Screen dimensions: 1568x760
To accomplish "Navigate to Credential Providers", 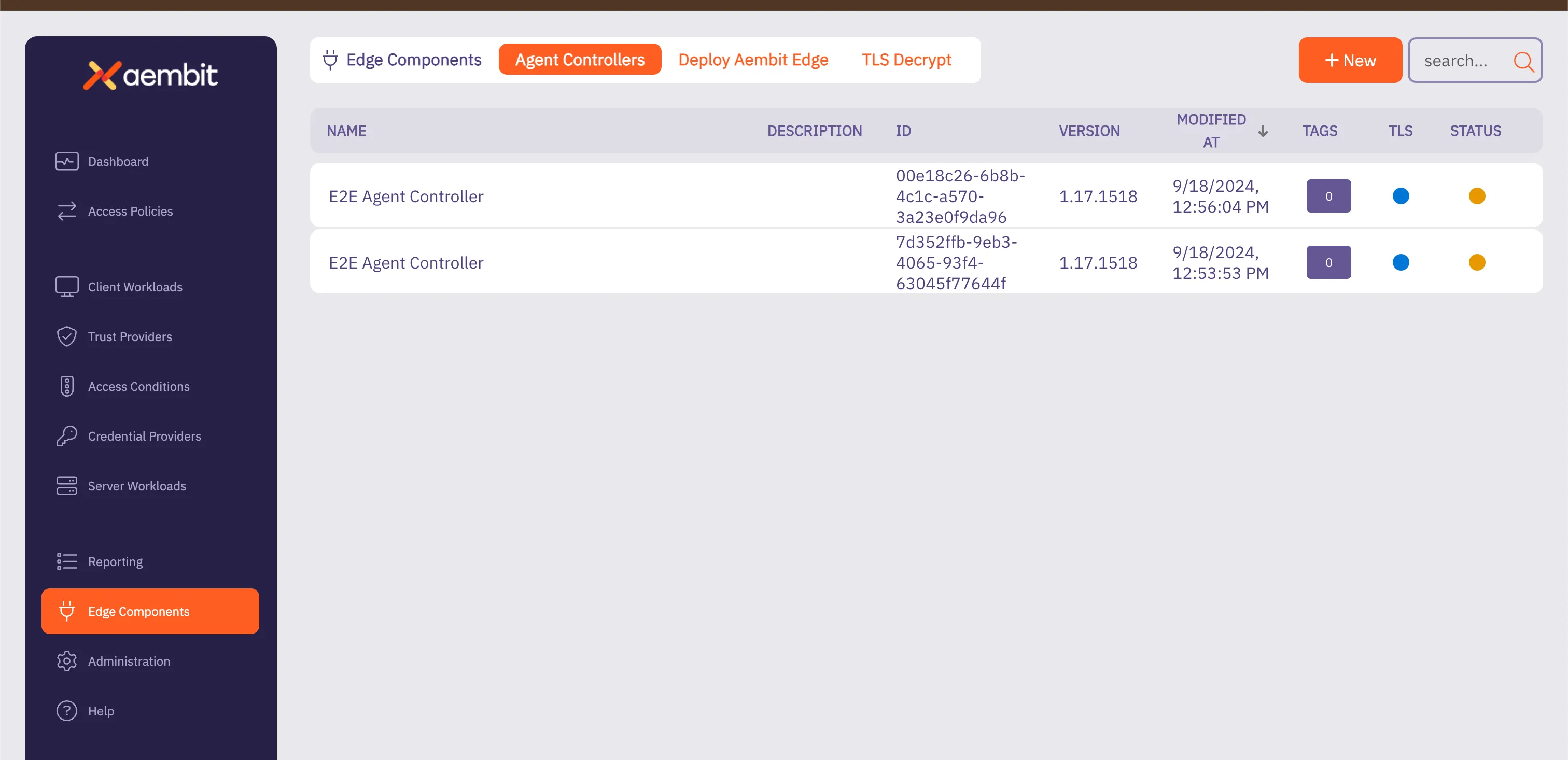I will tap(144, 435).
